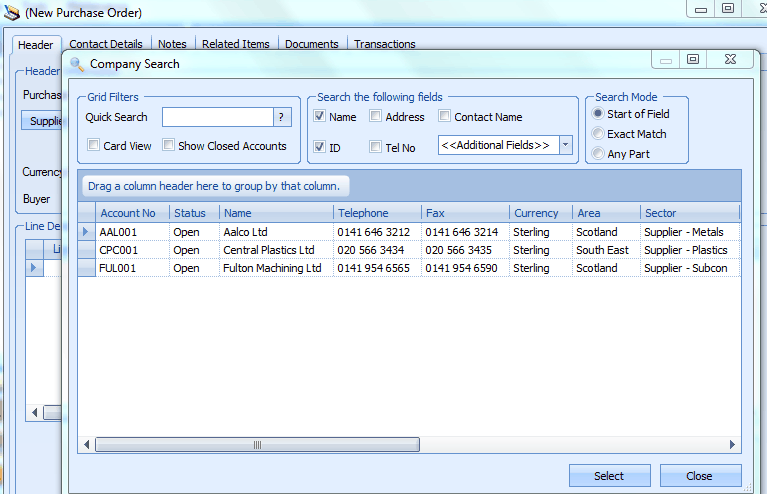This screenshot has height=494, width=767.
Task: Click the Quick Search help question-mark button
Action: [282, 117]
